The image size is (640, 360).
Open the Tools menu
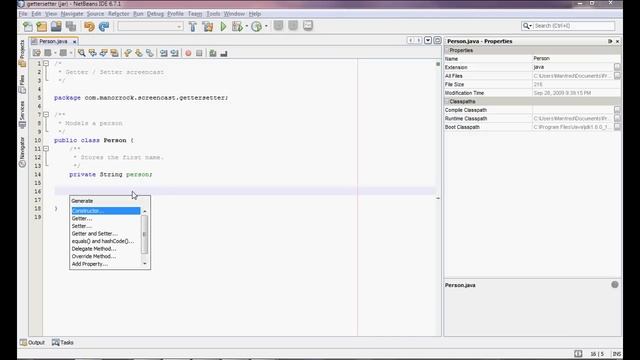click(213, 13)
